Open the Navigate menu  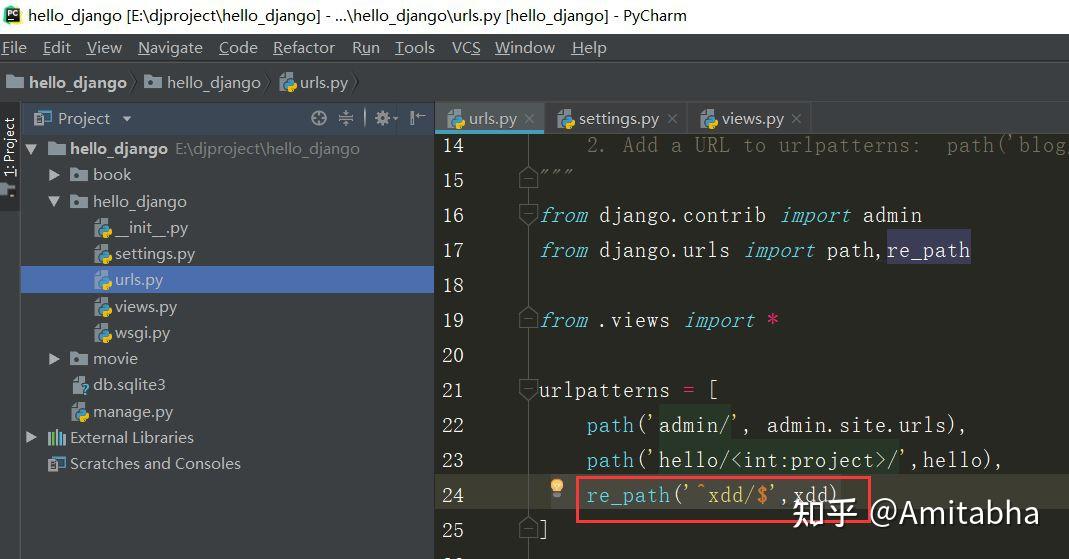(170, 48)
